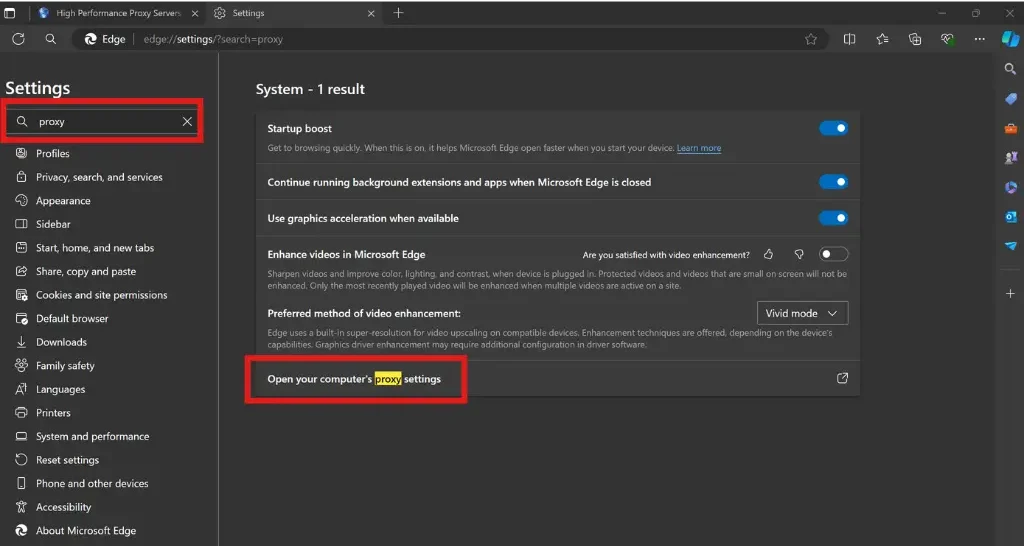Click the settings search field
1024x546 pixels.
[103, 121]
